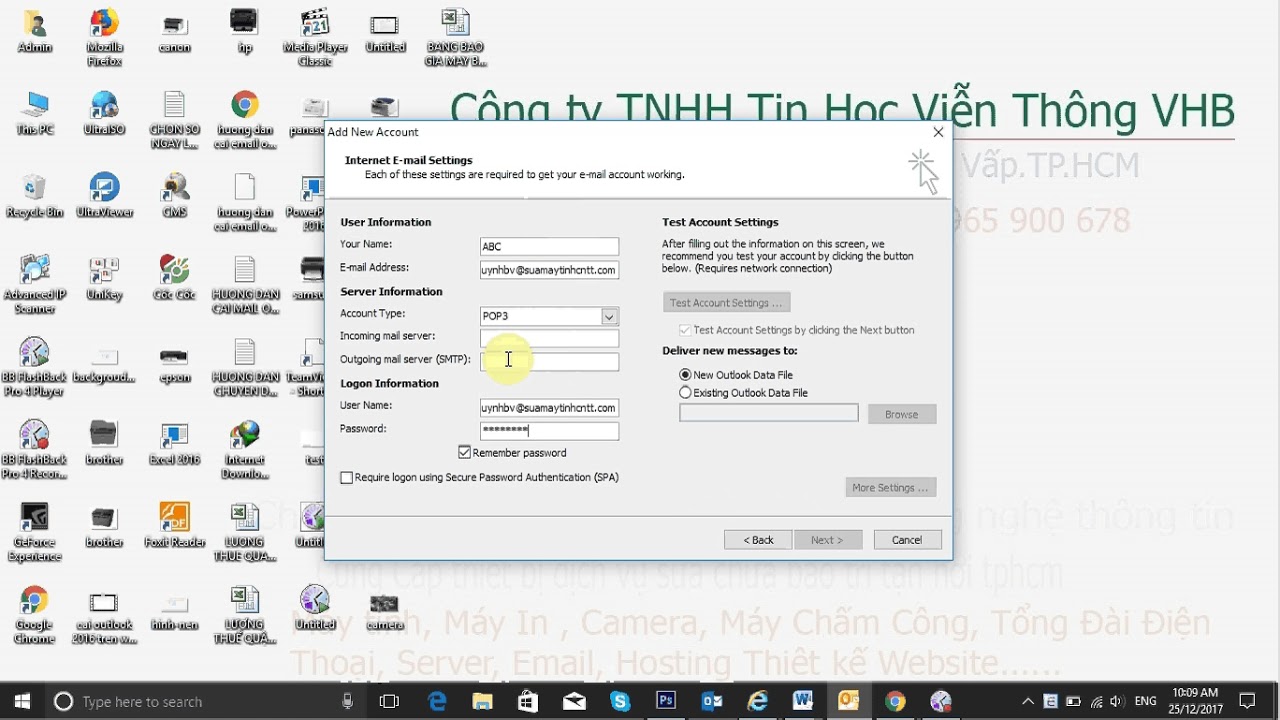The image size is (1280, 720).
Task: Launch the BB FlashBack Pro 4 Recorder shortcut
Action: coord(34,450)
